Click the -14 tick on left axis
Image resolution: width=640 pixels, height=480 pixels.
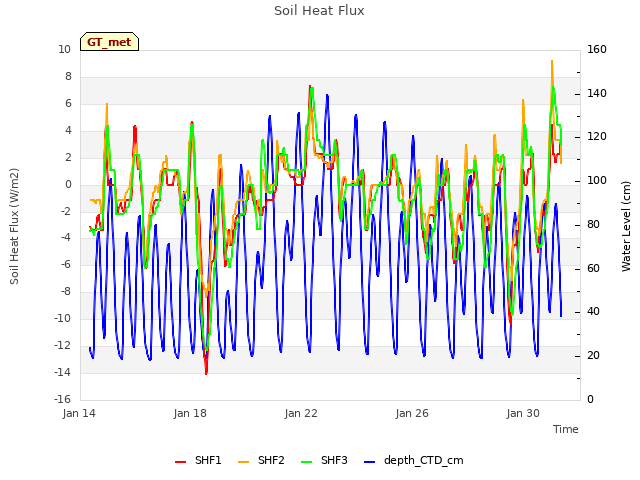(62, 372)
